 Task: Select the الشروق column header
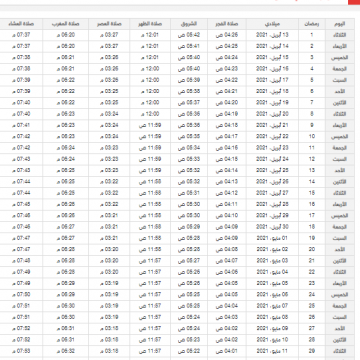(x=189, y=24)
